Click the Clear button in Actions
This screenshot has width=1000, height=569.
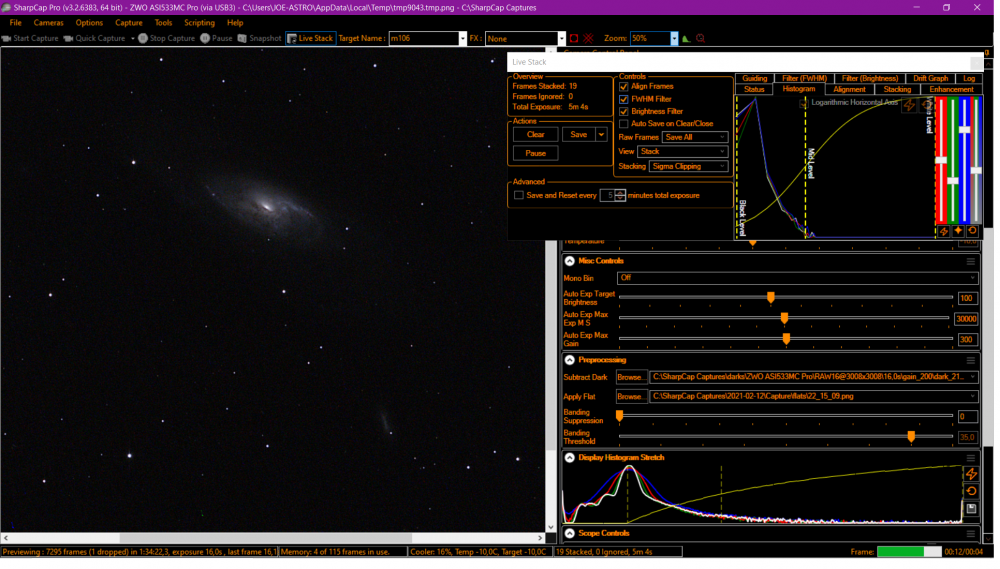pos(536,135)
